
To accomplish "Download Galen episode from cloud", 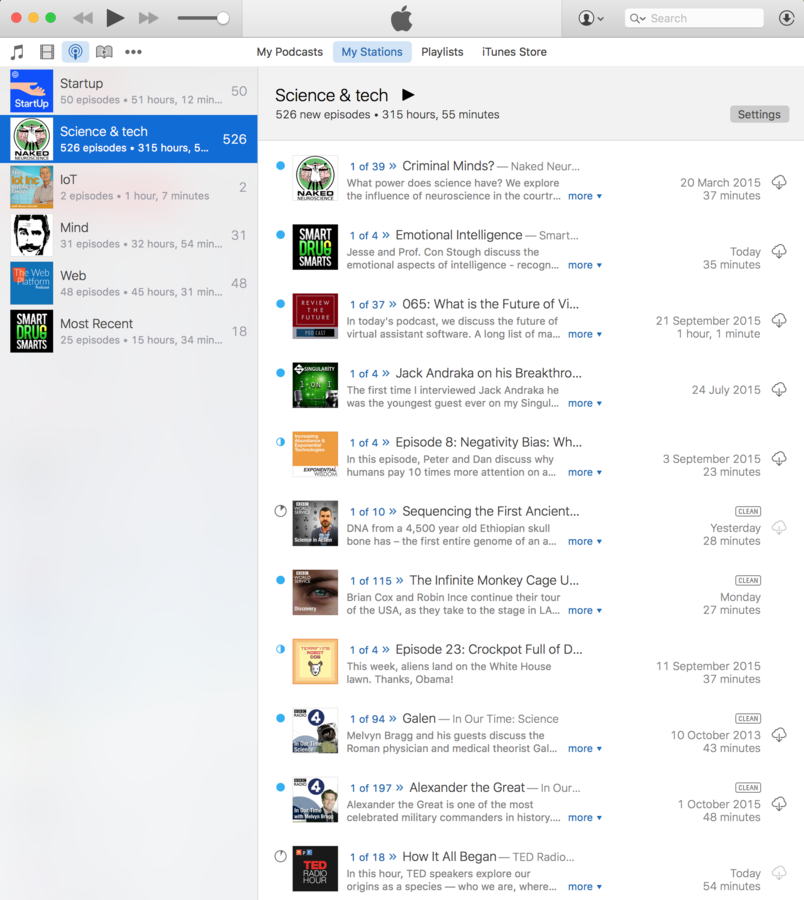I will [779, 735].
